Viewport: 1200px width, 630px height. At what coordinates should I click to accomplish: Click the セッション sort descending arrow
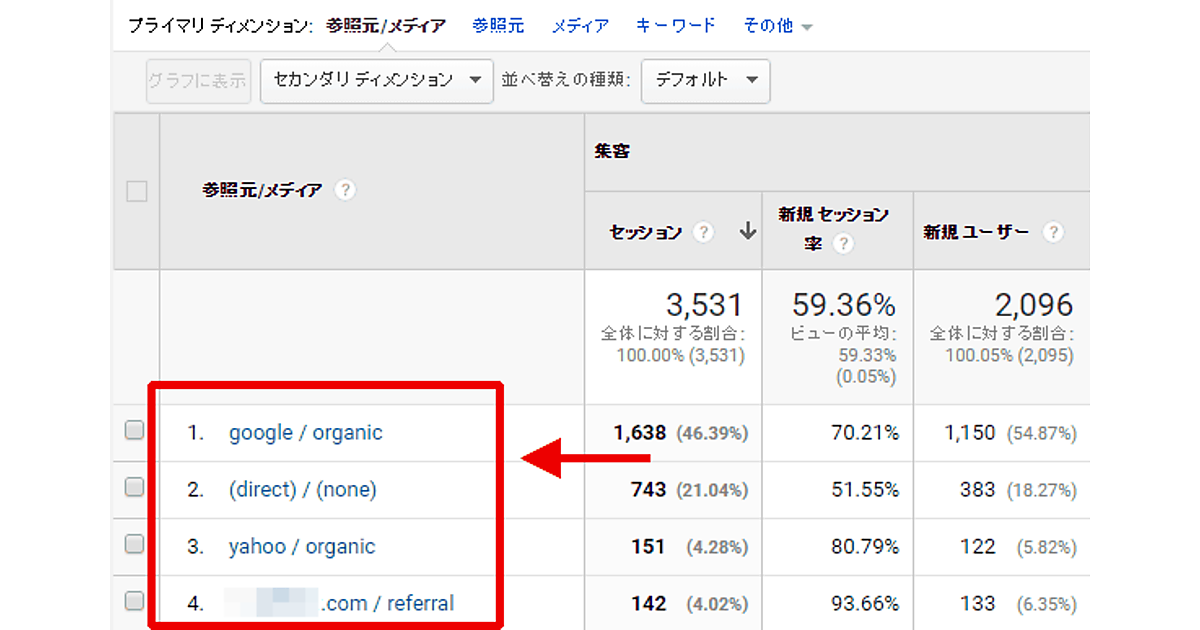tap(747, 232)
